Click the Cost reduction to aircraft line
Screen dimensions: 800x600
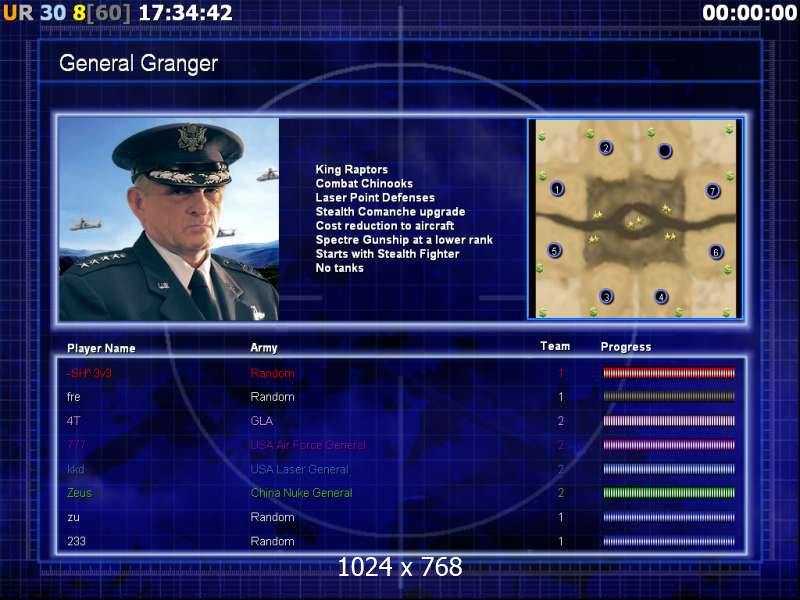[385, 226]
